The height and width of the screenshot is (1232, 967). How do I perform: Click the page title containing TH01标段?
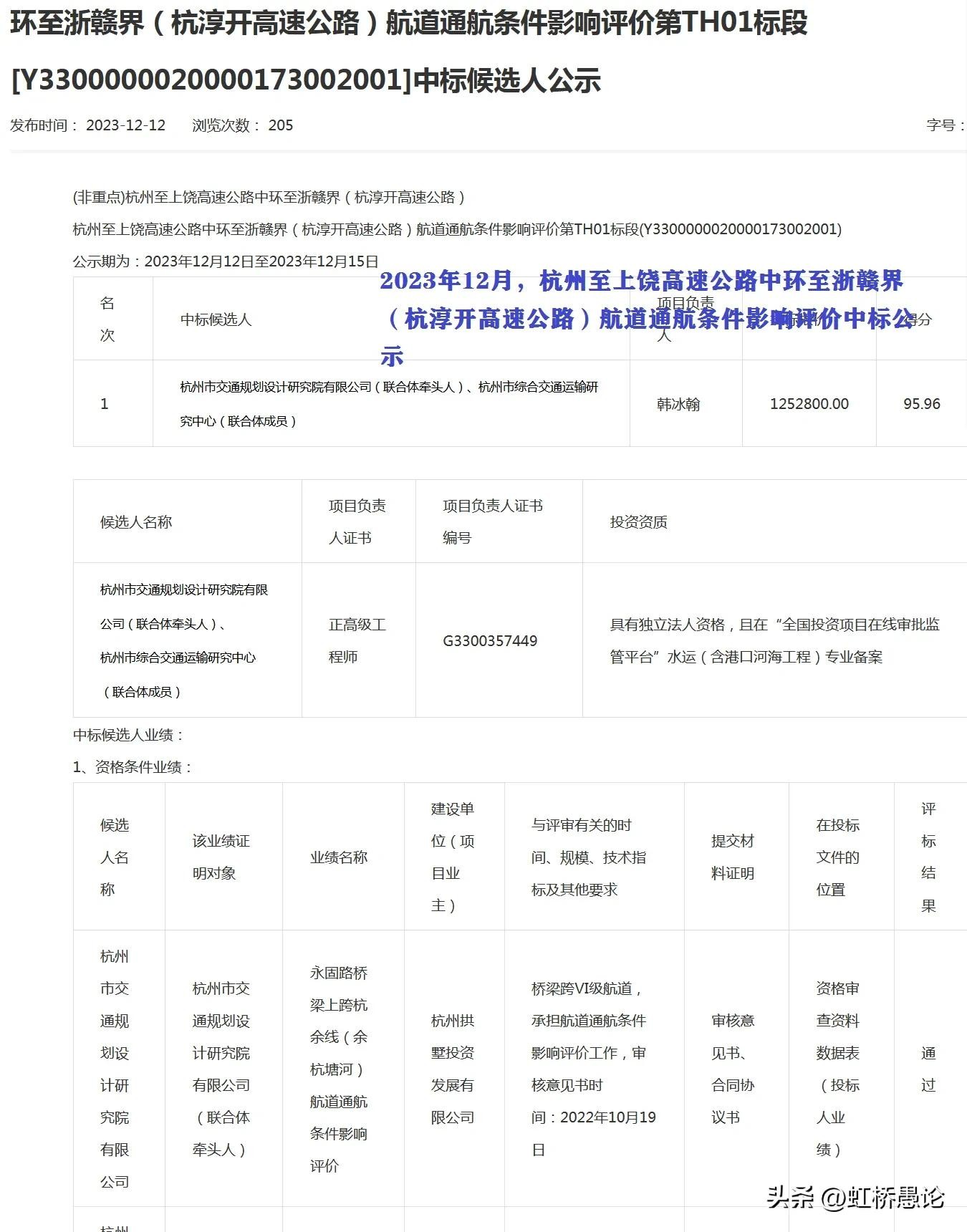pyautogui.click(x=409, y=52)
